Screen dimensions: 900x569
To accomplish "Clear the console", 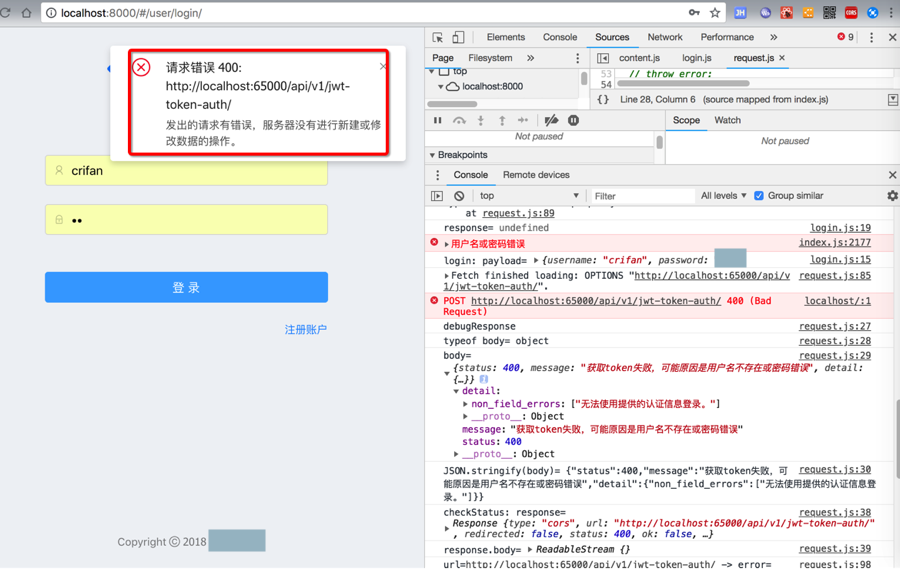I will pyautogui.click(x=459, y=196).
